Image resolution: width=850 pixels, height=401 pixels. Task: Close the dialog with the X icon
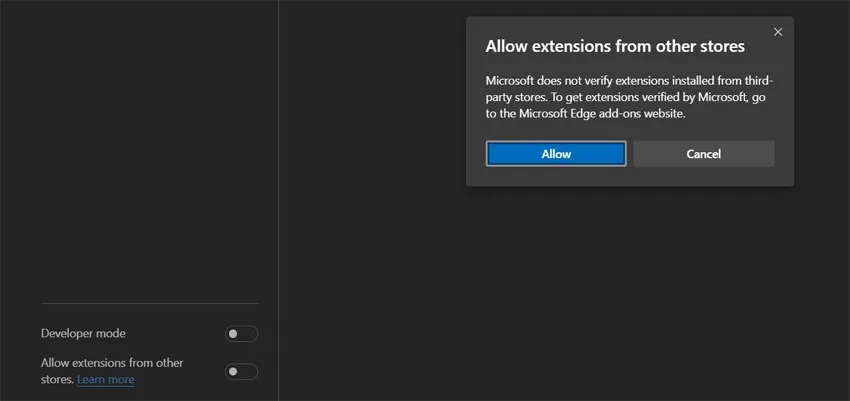[778, 32]
